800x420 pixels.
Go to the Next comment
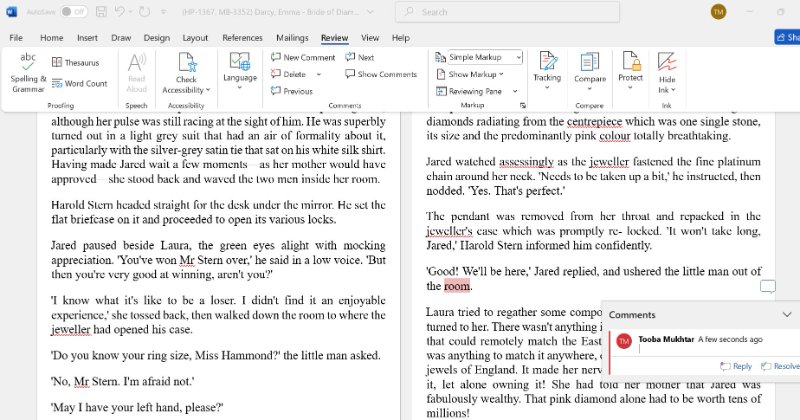pos(360,58)
